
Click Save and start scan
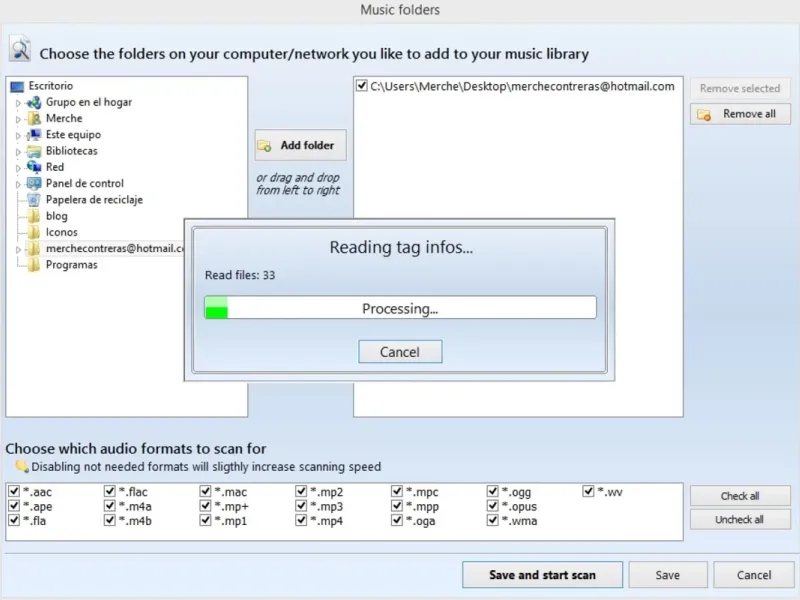coord(542,575)
